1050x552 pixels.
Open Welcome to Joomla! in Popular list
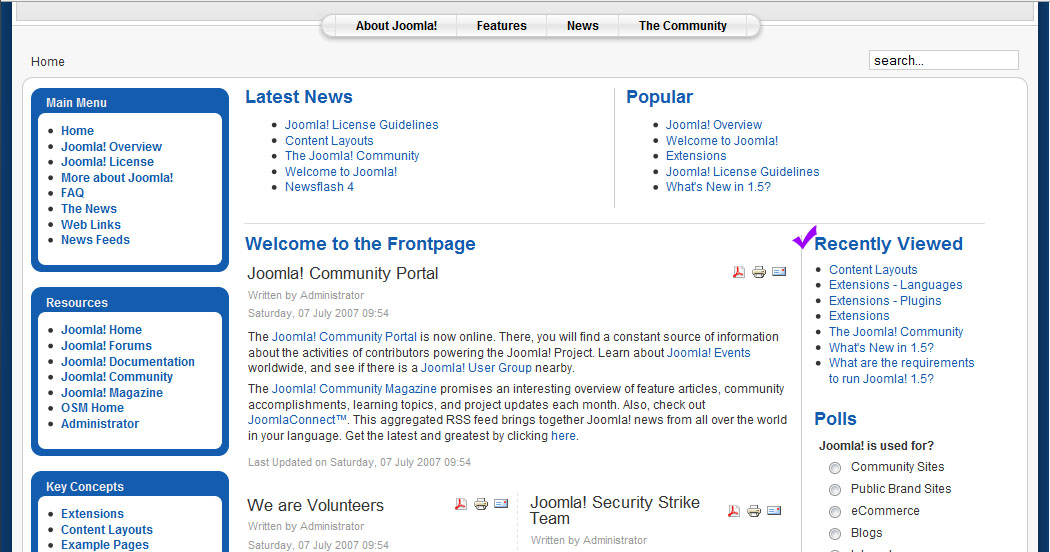tap(722, 141)
